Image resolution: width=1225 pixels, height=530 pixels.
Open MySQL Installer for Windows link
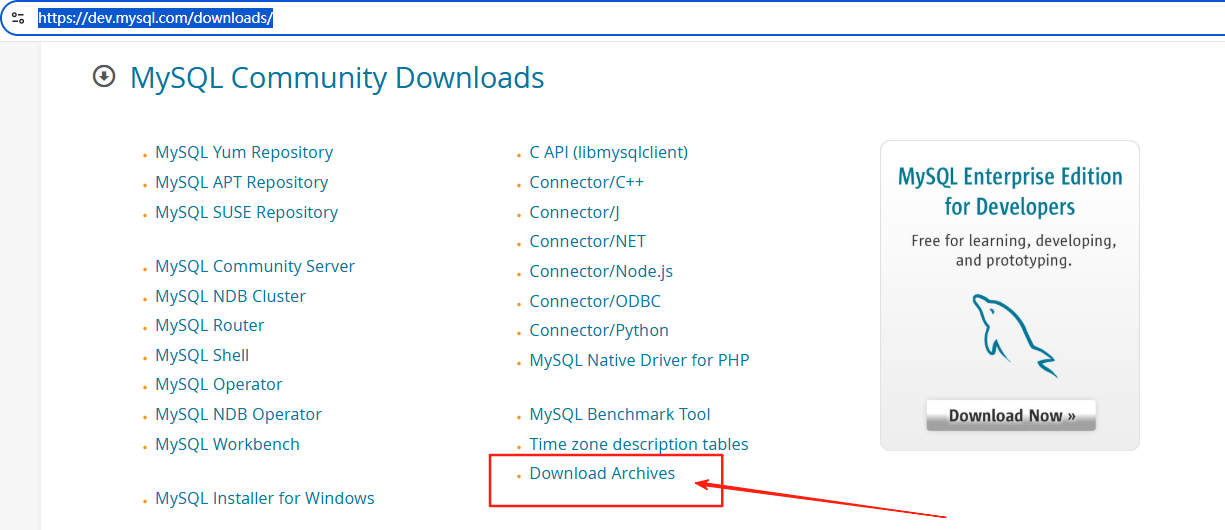(x=265, y=498)
